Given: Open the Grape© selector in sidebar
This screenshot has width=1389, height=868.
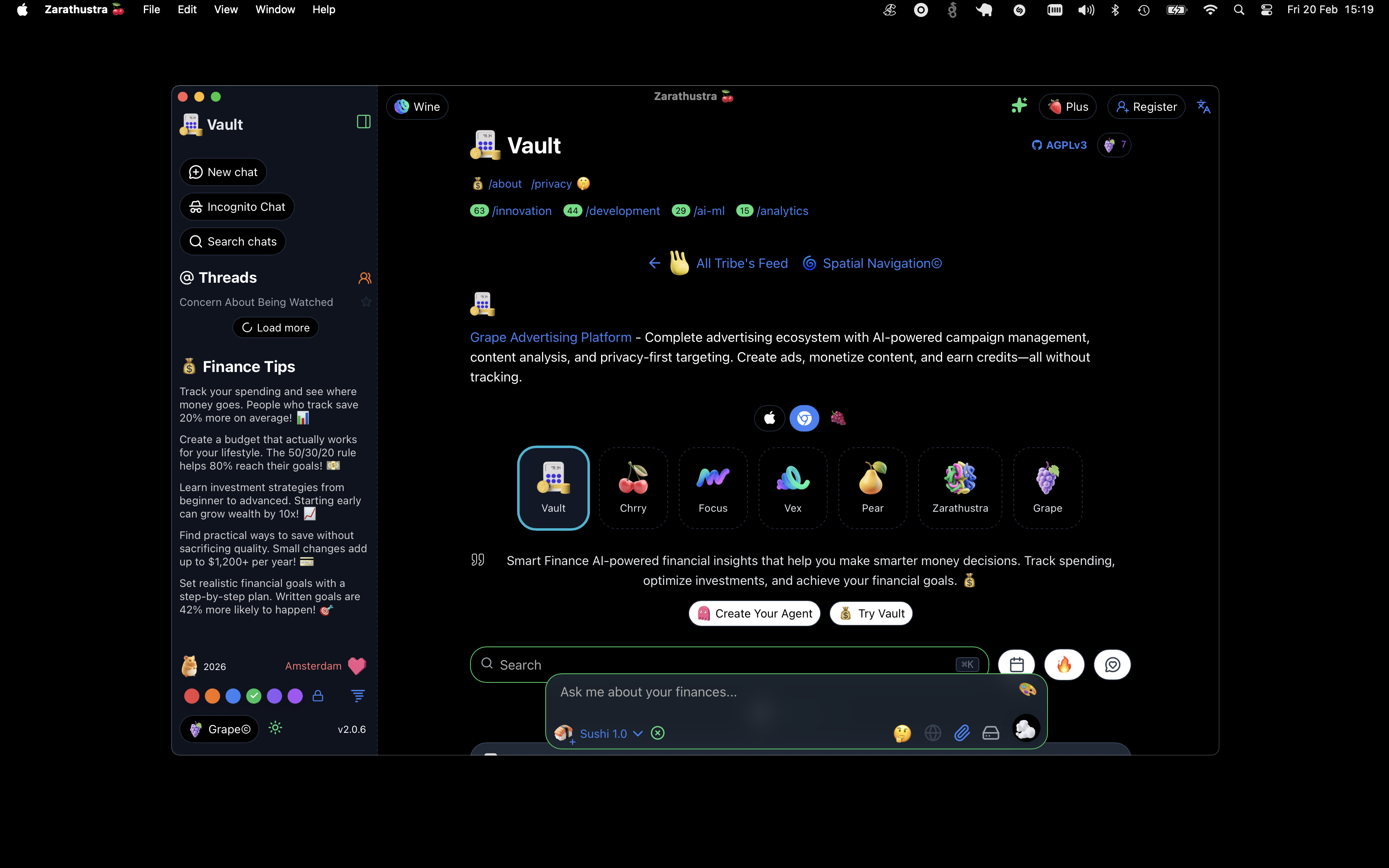Looking at the screenshot, I should pos(220,729).
